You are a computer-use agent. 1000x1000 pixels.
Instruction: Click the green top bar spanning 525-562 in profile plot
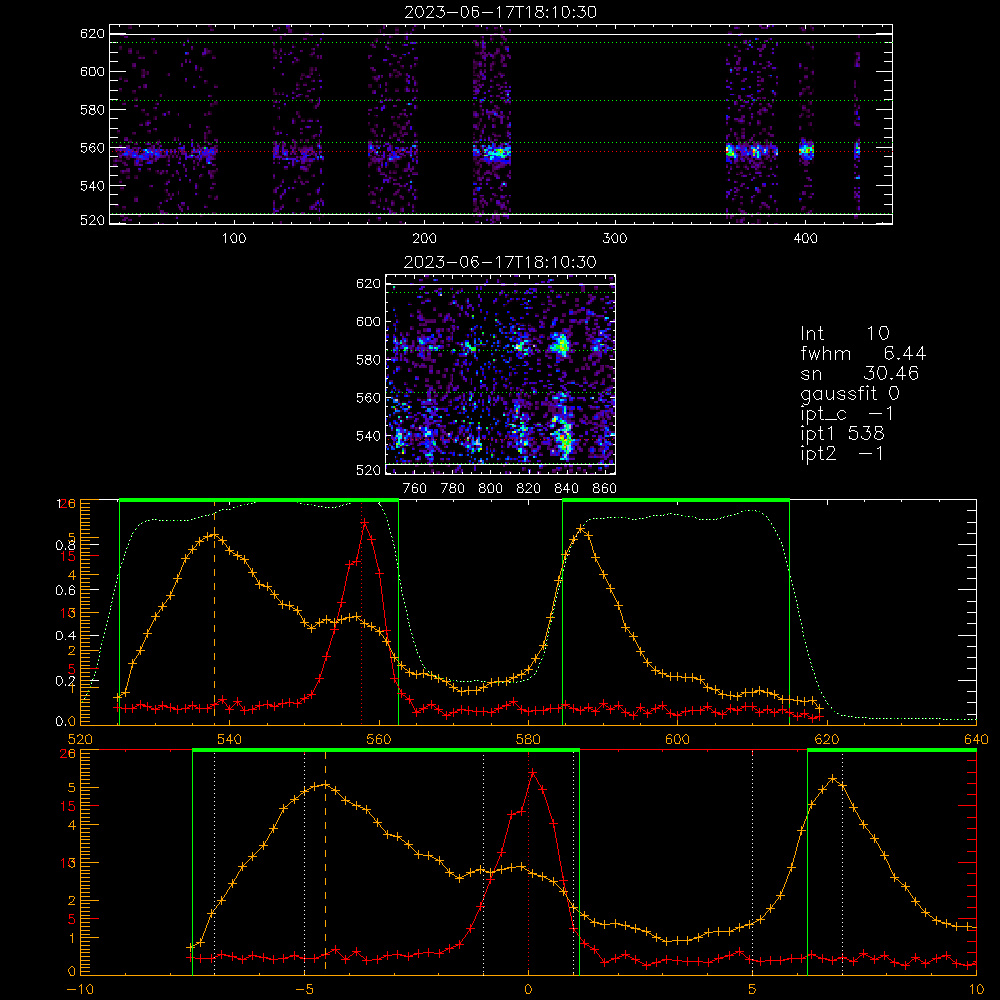coord(259,501)
